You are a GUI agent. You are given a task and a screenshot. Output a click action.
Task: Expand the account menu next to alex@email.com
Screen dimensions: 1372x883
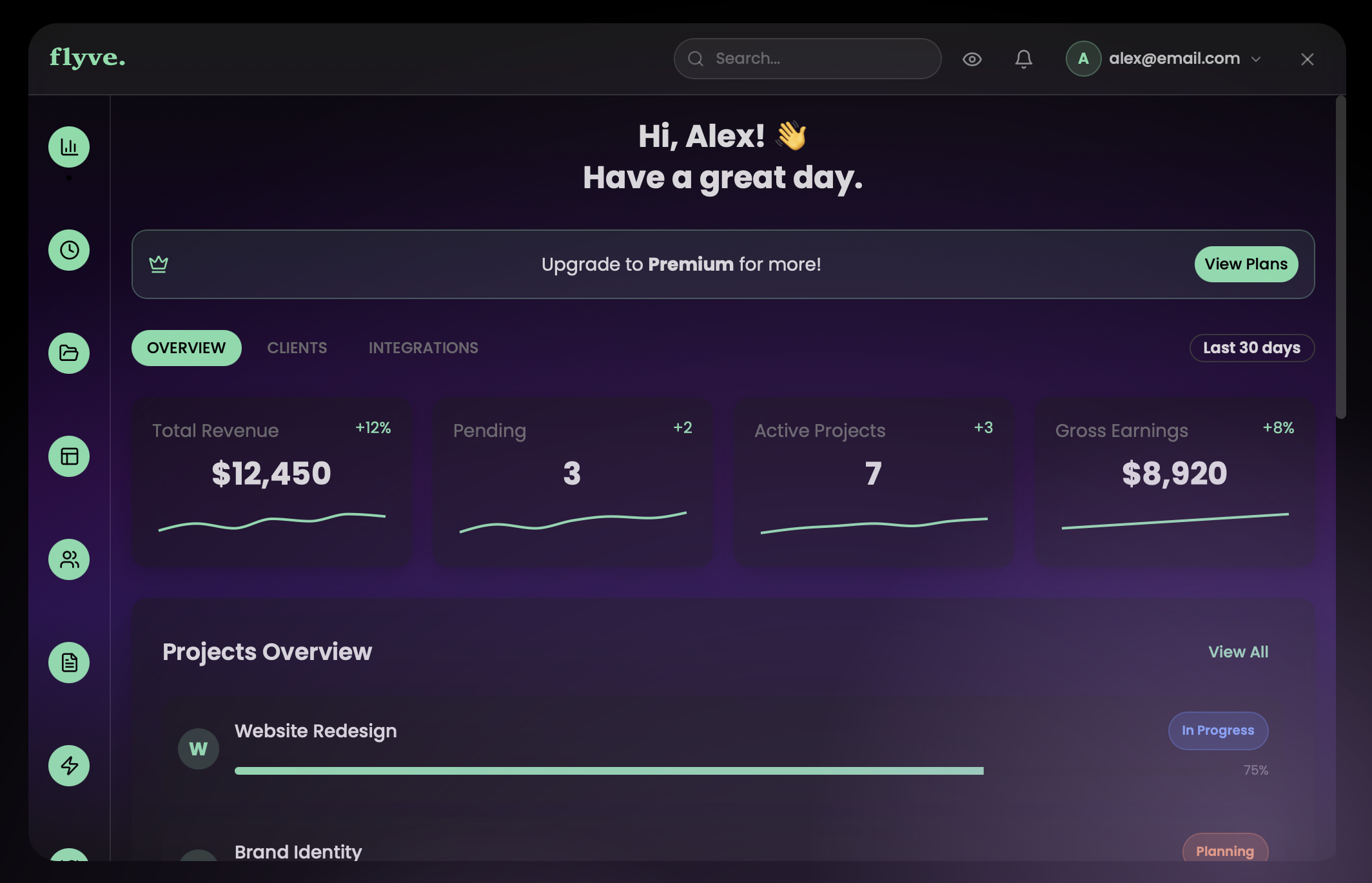(1256, 59)
